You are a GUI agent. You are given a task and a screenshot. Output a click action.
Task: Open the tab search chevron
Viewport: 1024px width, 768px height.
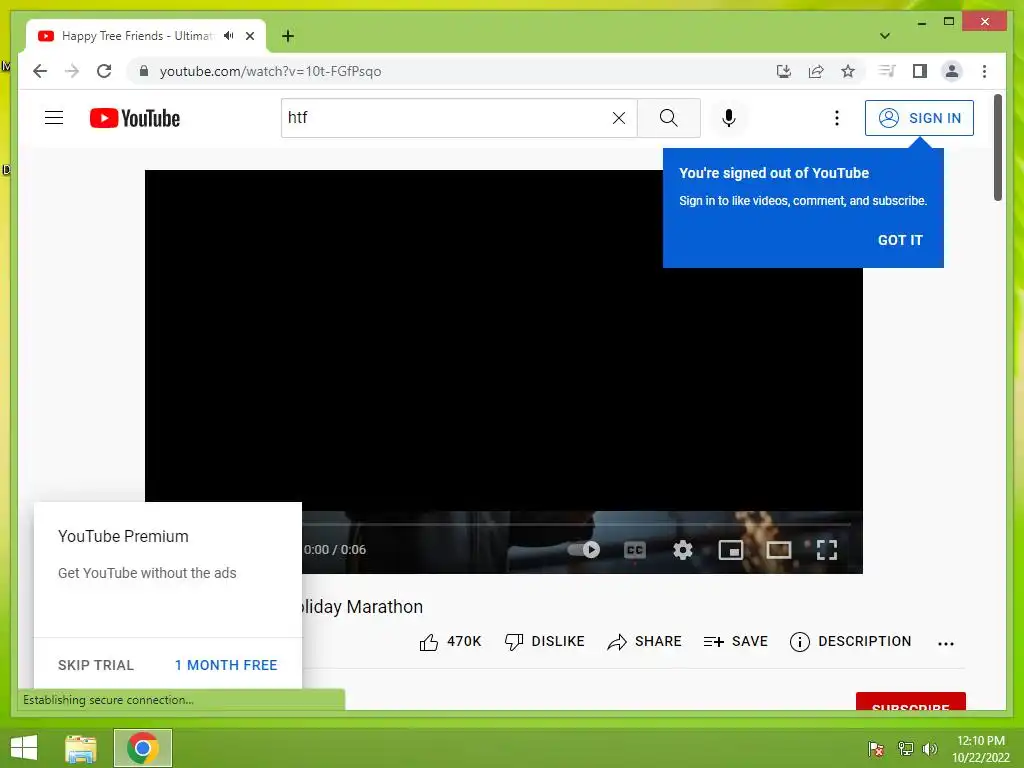point(884,36)
